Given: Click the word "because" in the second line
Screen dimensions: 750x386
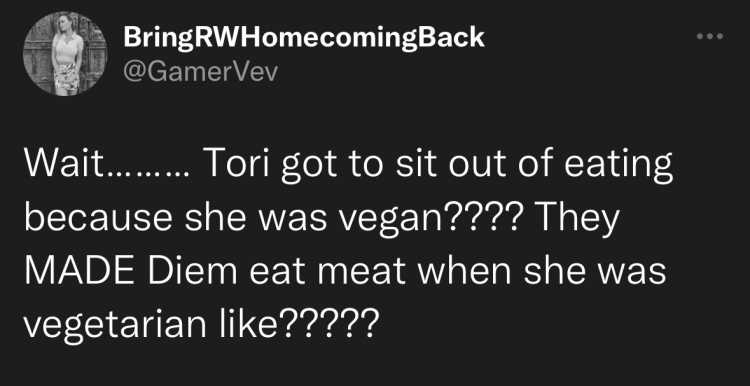Looking at the screenshot, I should 100,217.
